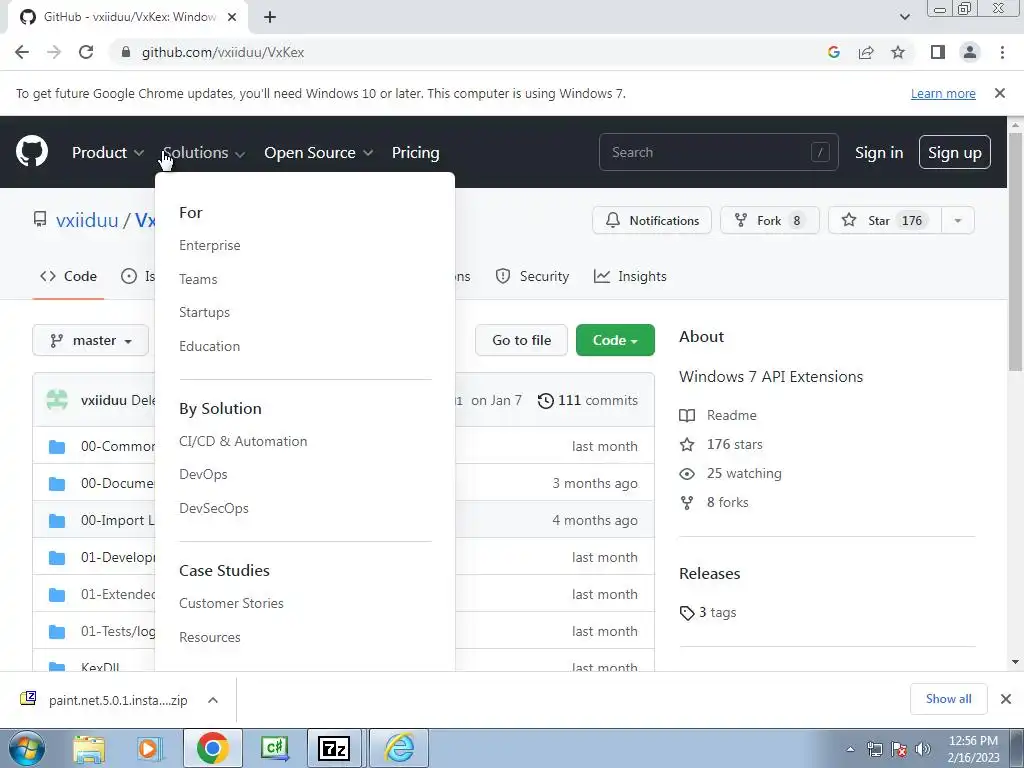
Task: Click the Notifications button
Action: click(652, 221)
